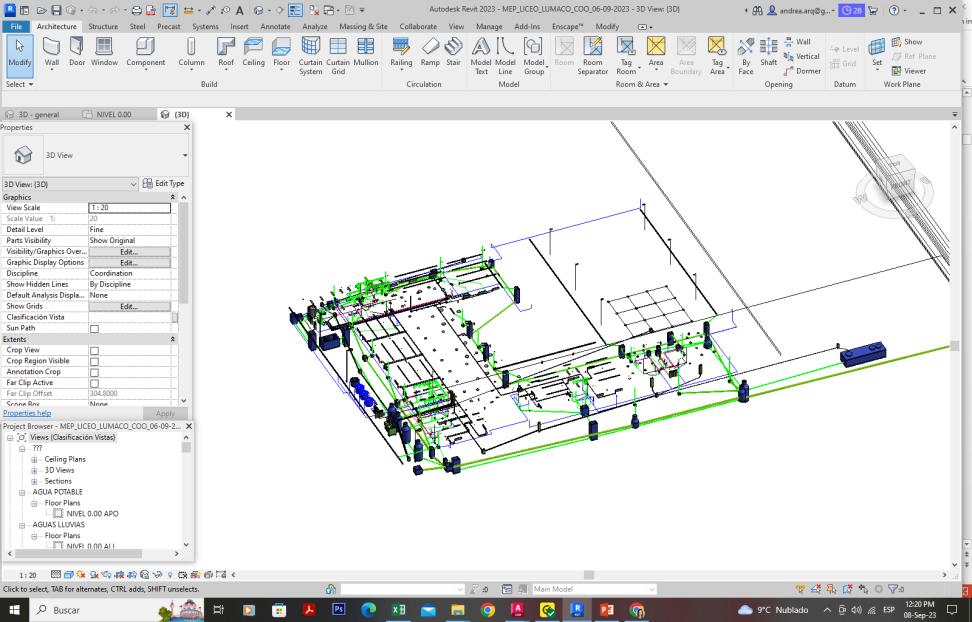This screenshot has width=972, height=622.
Task: Check the Annotation Crop option
Action: (95, 373)
